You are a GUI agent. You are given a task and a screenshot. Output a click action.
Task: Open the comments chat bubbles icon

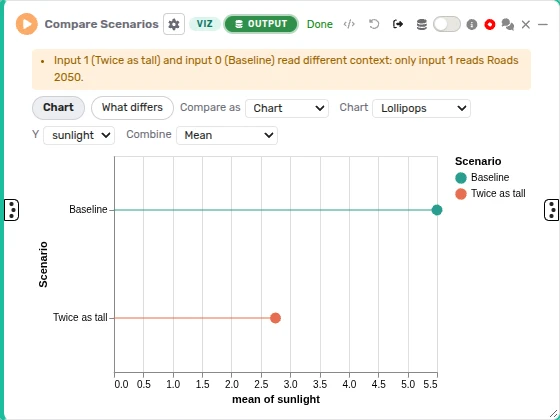coord(508,24)
